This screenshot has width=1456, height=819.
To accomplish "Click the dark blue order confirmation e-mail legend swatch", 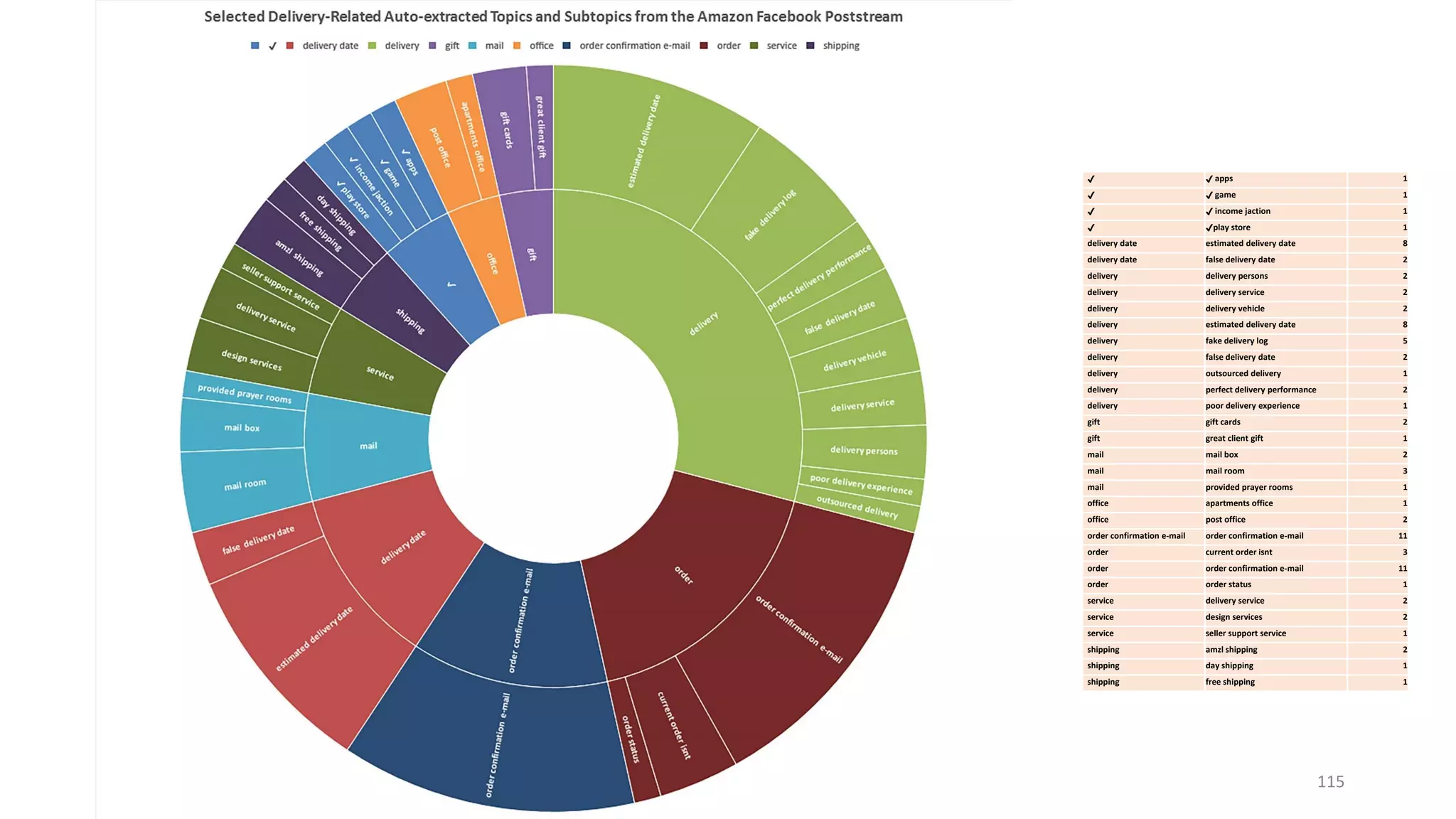I will [x=567, y=45].
